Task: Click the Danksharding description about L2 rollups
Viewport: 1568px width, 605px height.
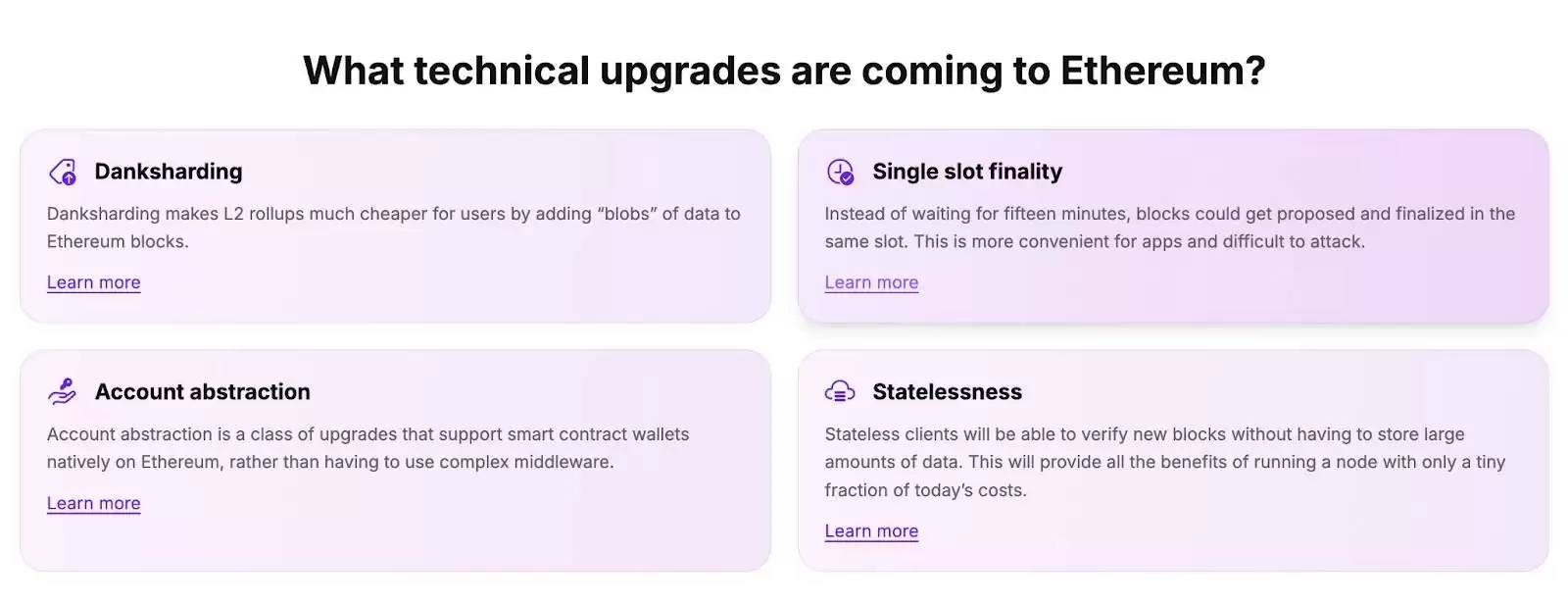Action: tap(394, 227)
